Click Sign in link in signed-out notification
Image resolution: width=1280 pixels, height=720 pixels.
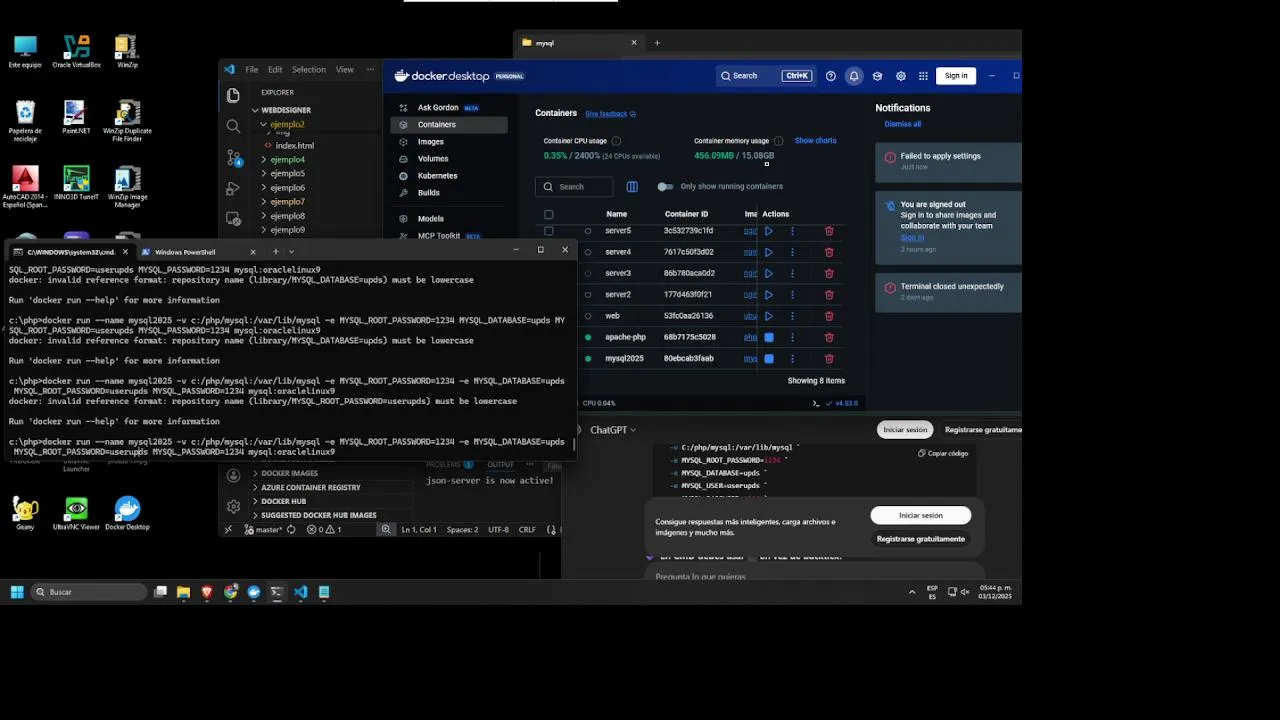[911, 237]
